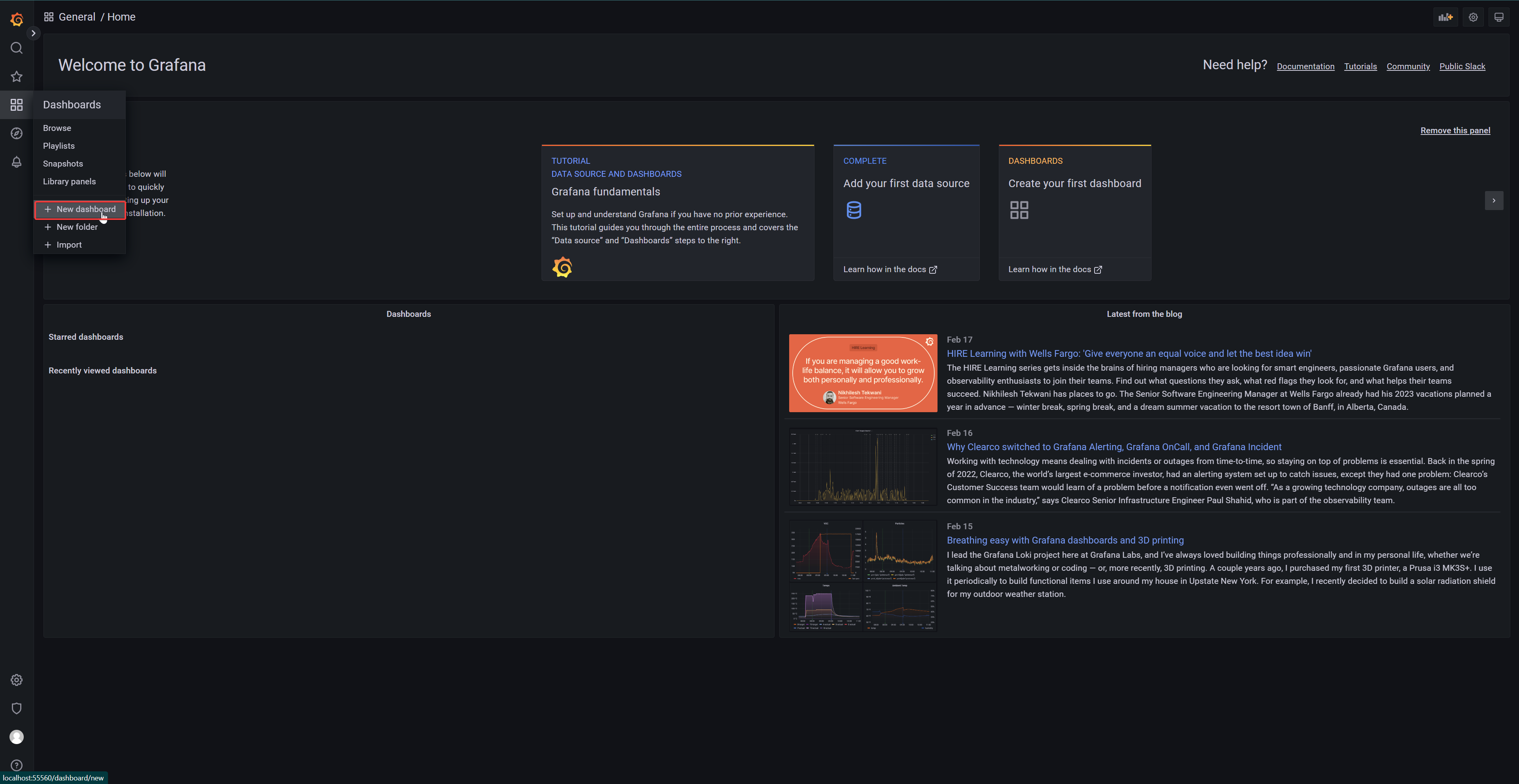This screenshot has width=1519, height=784.
Task: Click the Welcome to Grafana heading
Action: (x=132, y=65)
